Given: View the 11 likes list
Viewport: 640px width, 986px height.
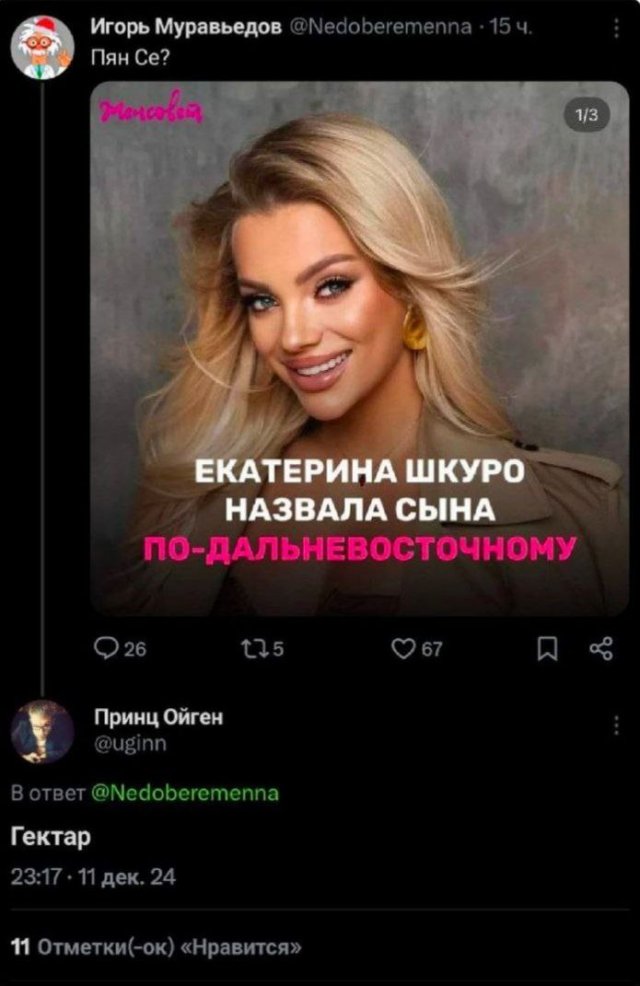Looking at the screenshot, I should point(156,946).
